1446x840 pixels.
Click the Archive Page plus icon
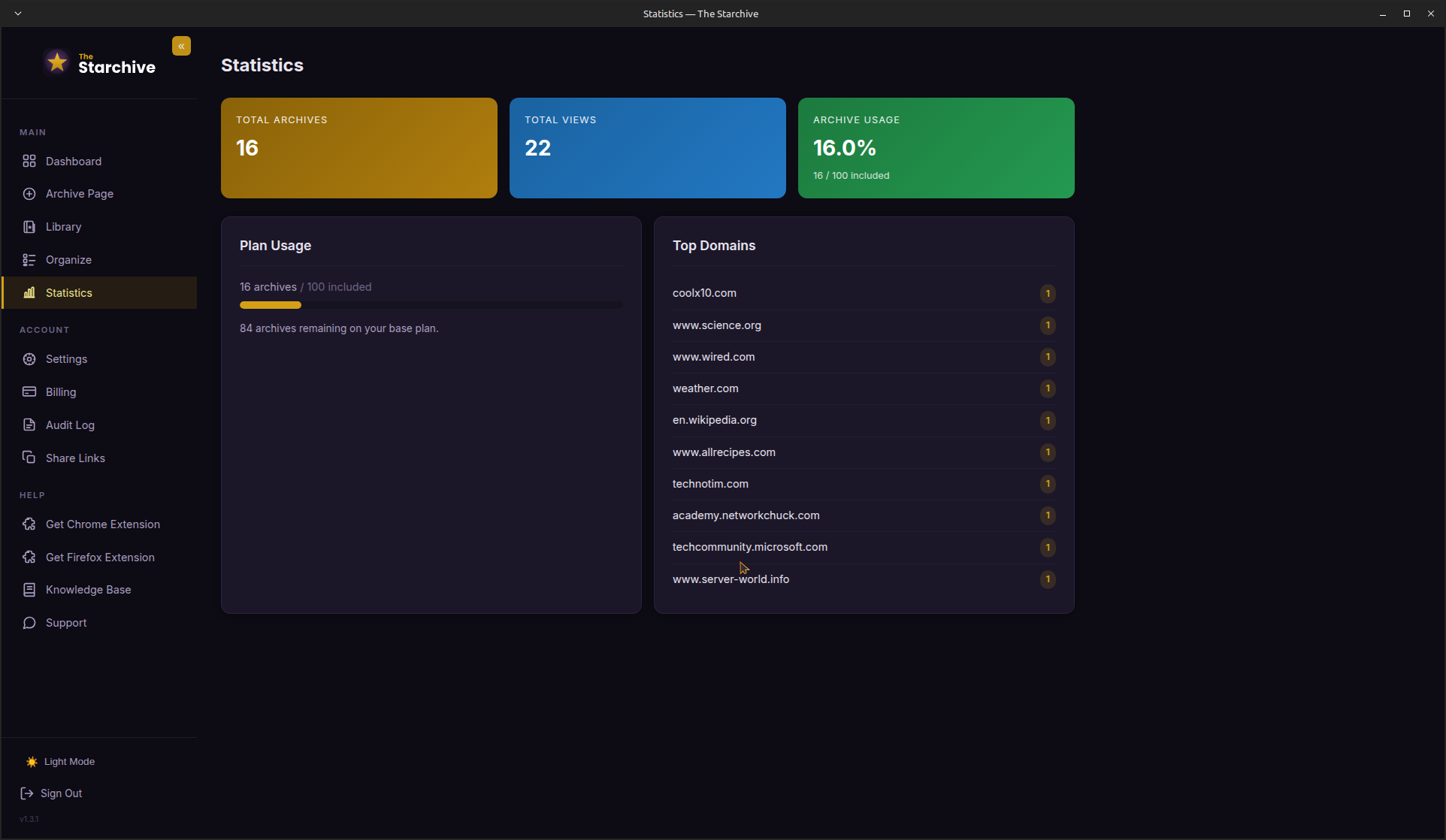(29, 194)
